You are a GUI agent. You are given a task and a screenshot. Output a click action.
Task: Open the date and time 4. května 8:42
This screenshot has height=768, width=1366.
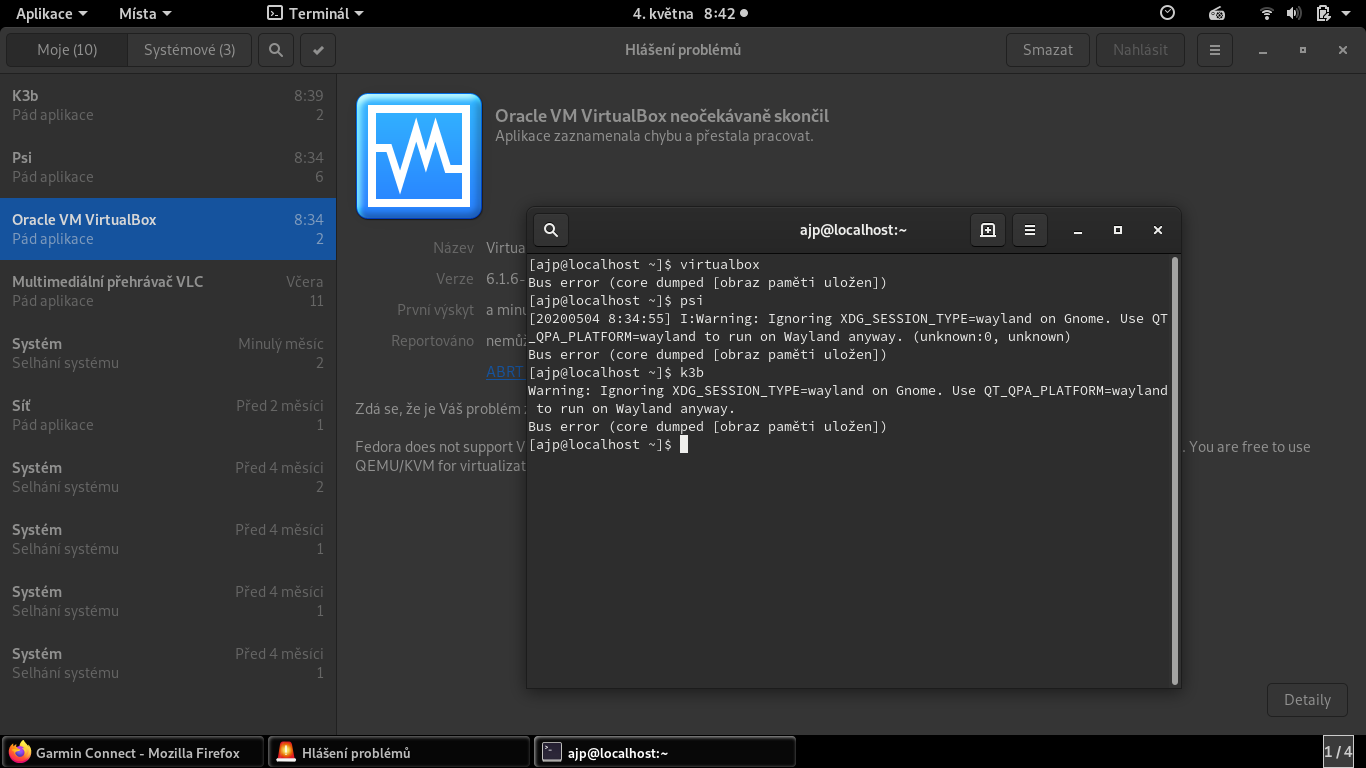[x=690, y=13]
